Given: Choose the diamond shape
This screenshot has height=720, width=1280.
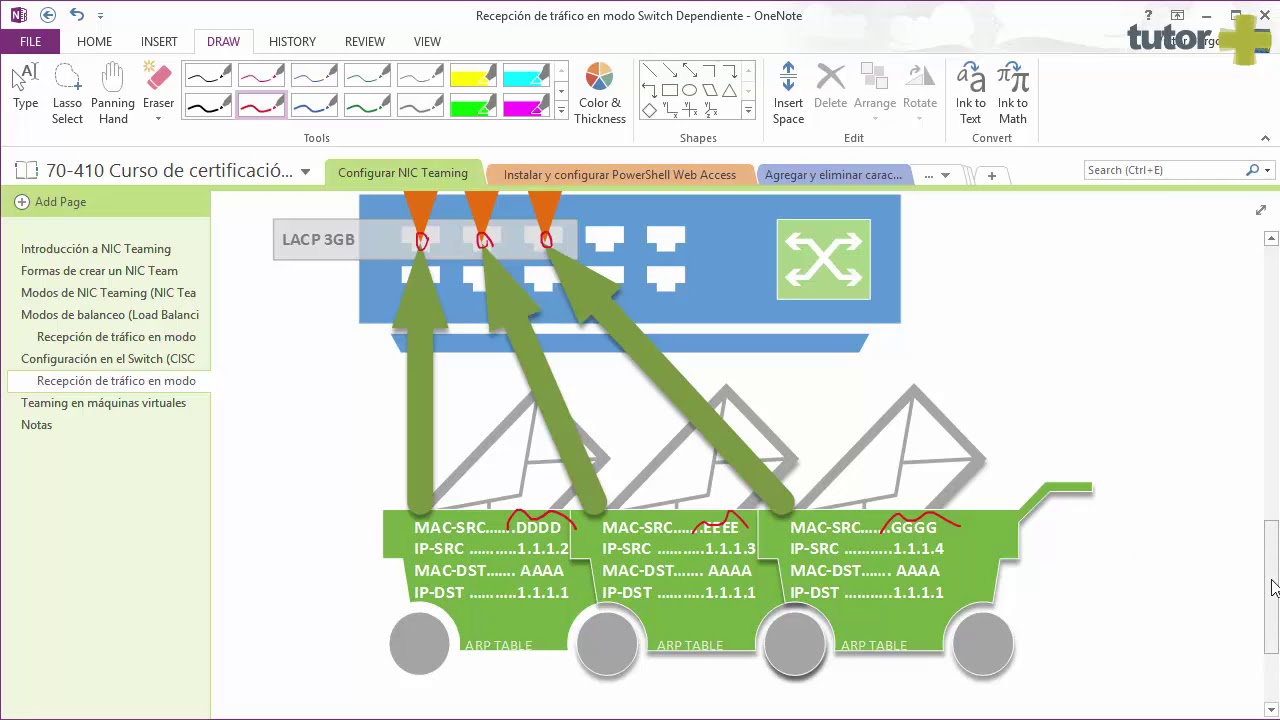Looking at the screenshot, I should coord(649,110).
